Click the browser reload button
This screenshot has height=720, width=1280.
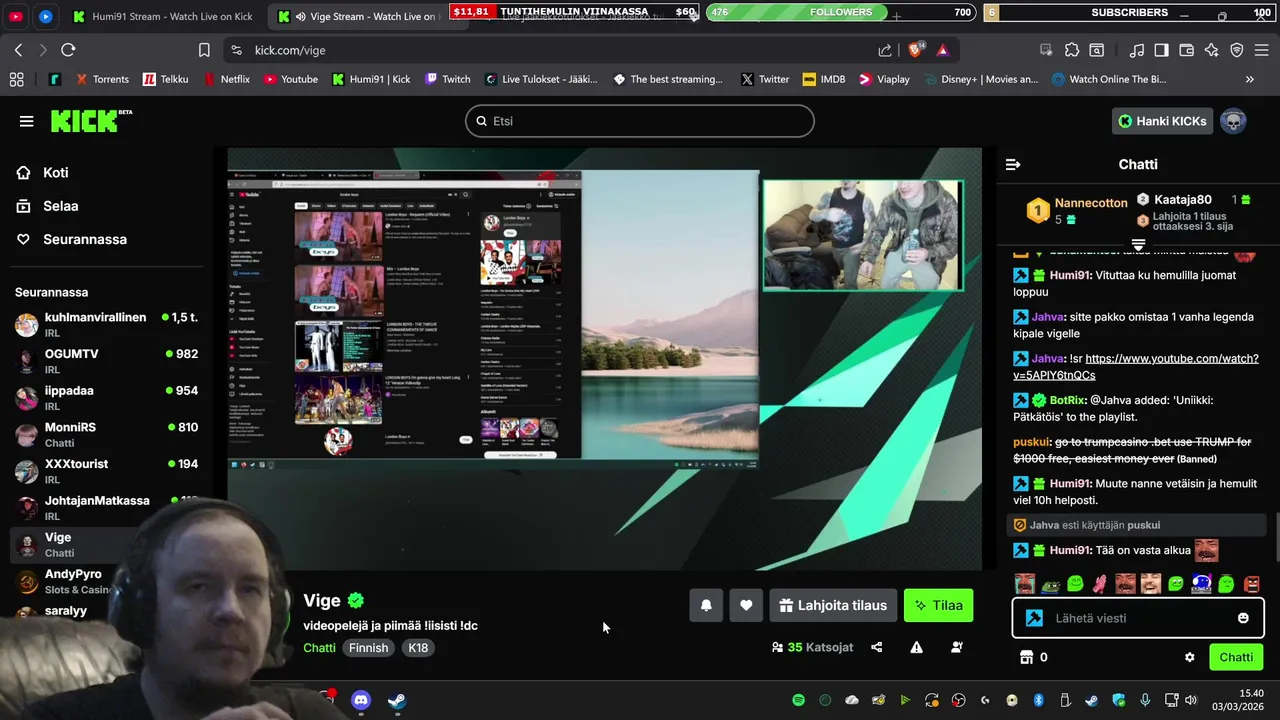68,50
